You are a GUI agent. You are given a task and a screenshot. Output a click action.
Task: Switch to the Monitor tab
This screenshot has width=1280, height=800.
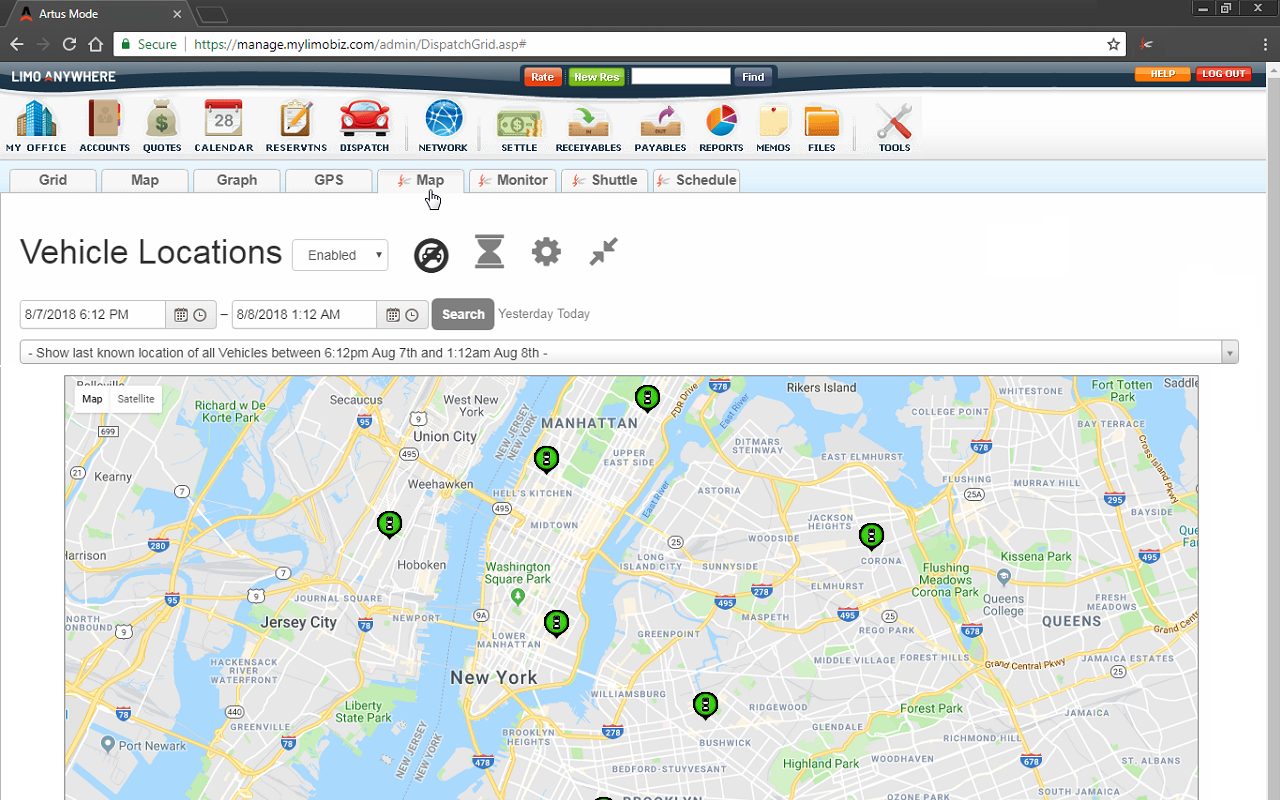coord(513,180)
